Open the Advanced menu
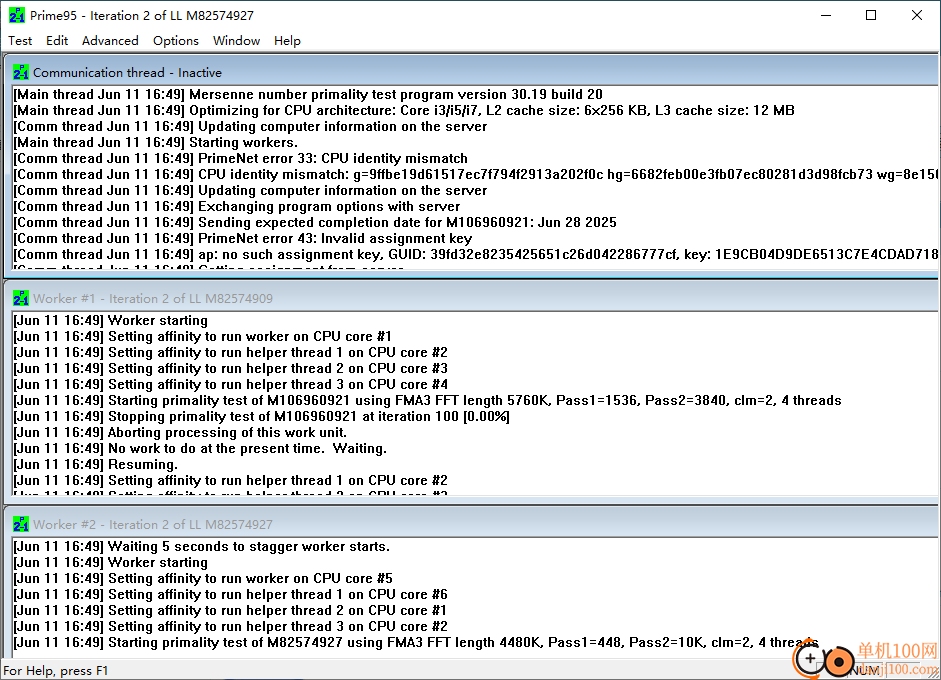The height and width of the screenshot is (680, 941). [110, 41]
